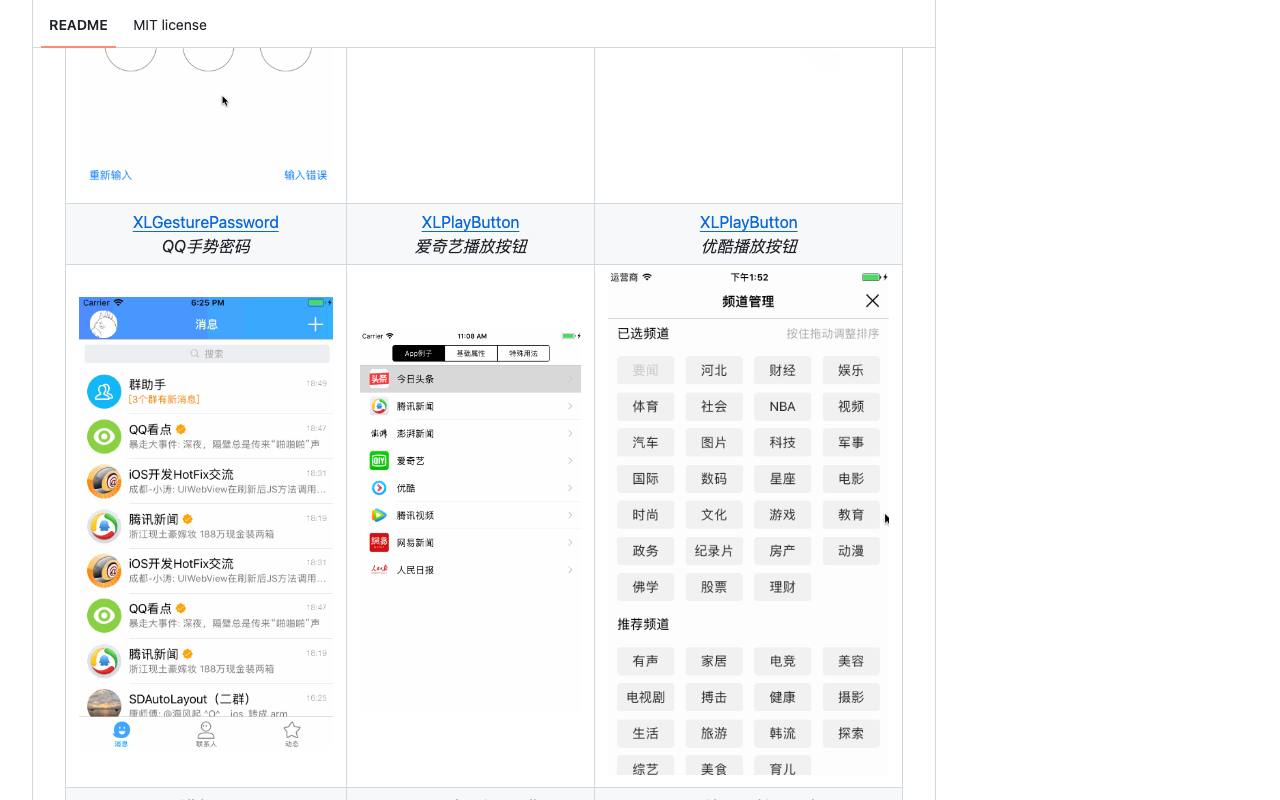
Task: Select the 动漫 channel tag
Action: [851, 551]
